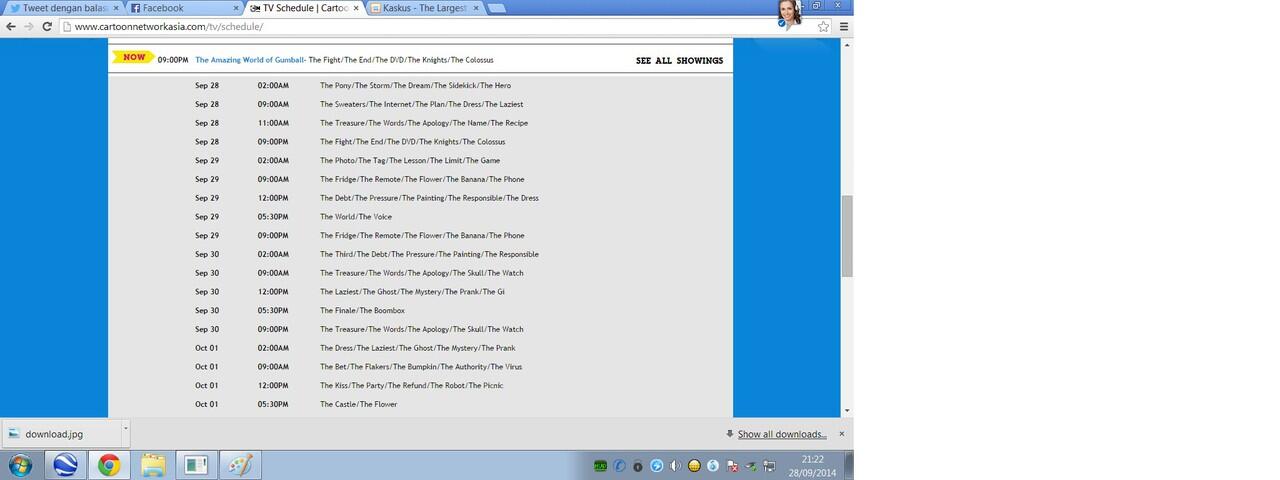Close the Kaskus tab
Screen dimensions: 1280x480
point(476,8)
